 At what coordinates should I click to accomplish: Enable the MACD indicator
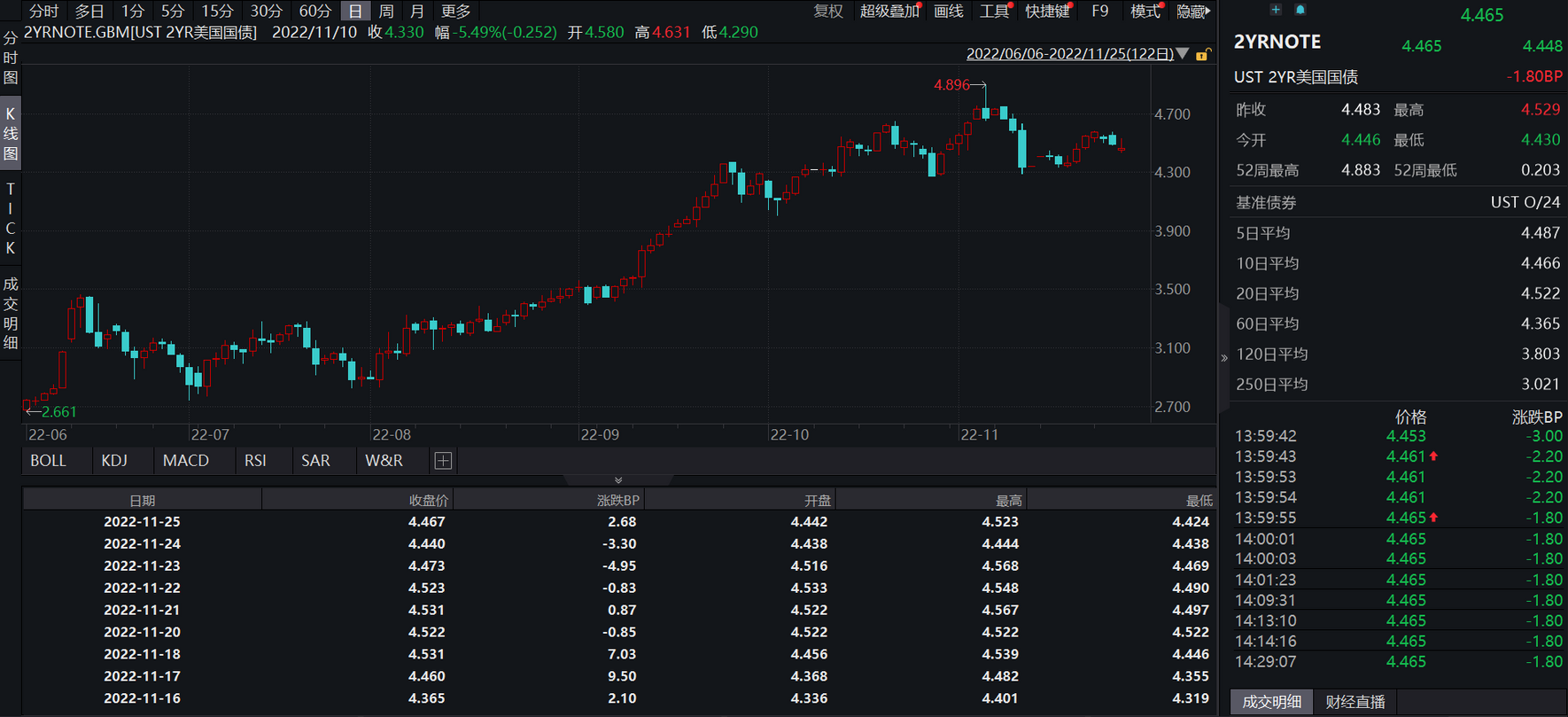186,461
